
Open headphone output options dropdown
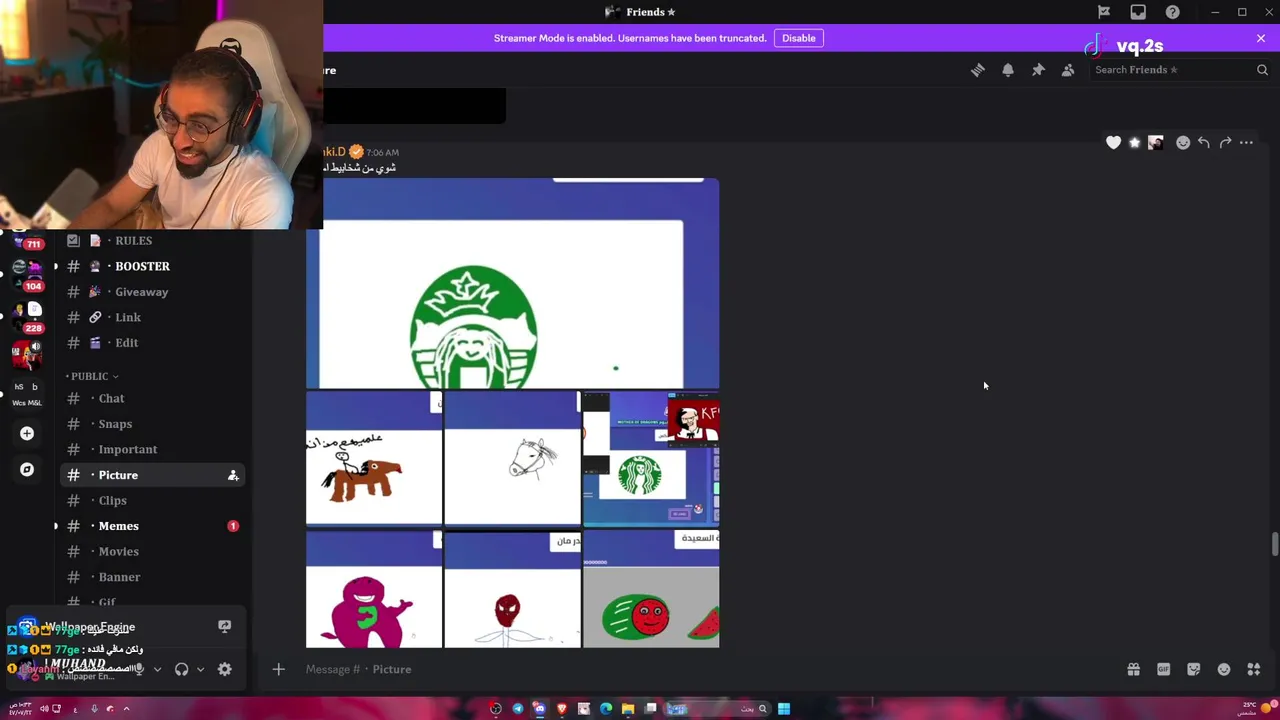pos(200,669)
